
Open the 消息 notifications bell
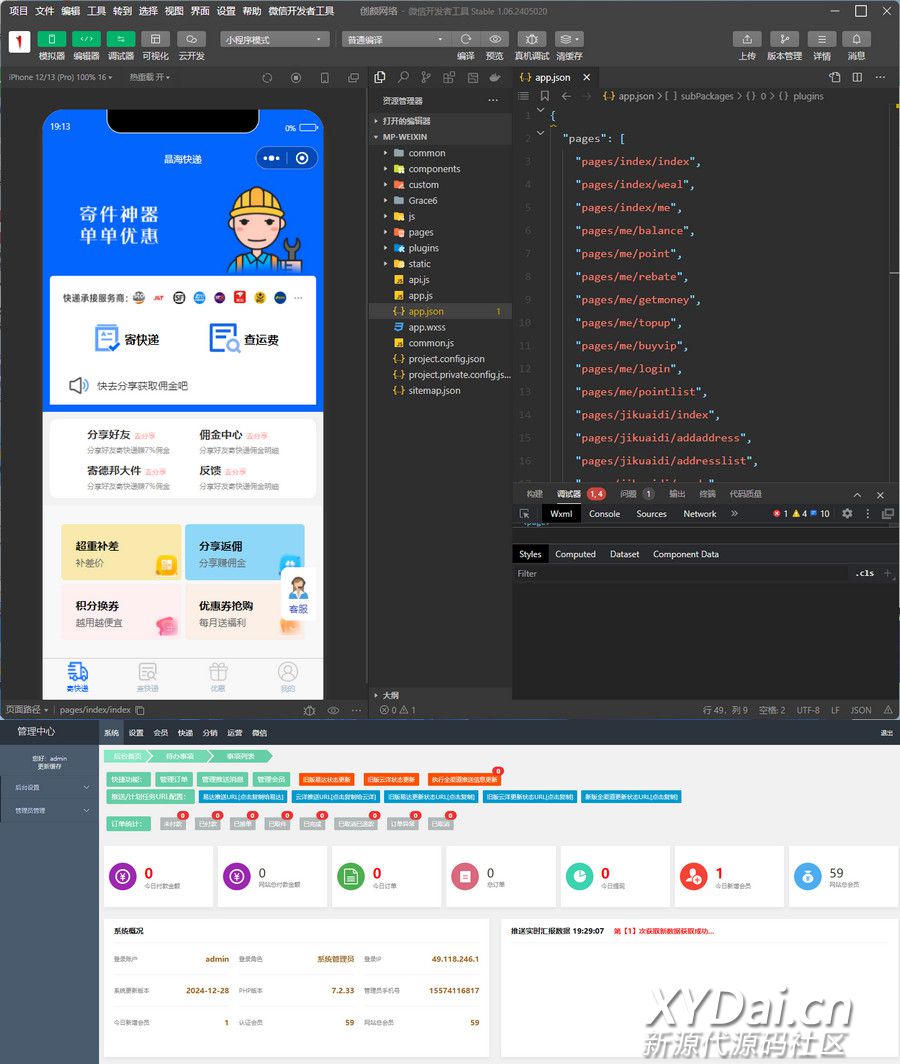856,39
